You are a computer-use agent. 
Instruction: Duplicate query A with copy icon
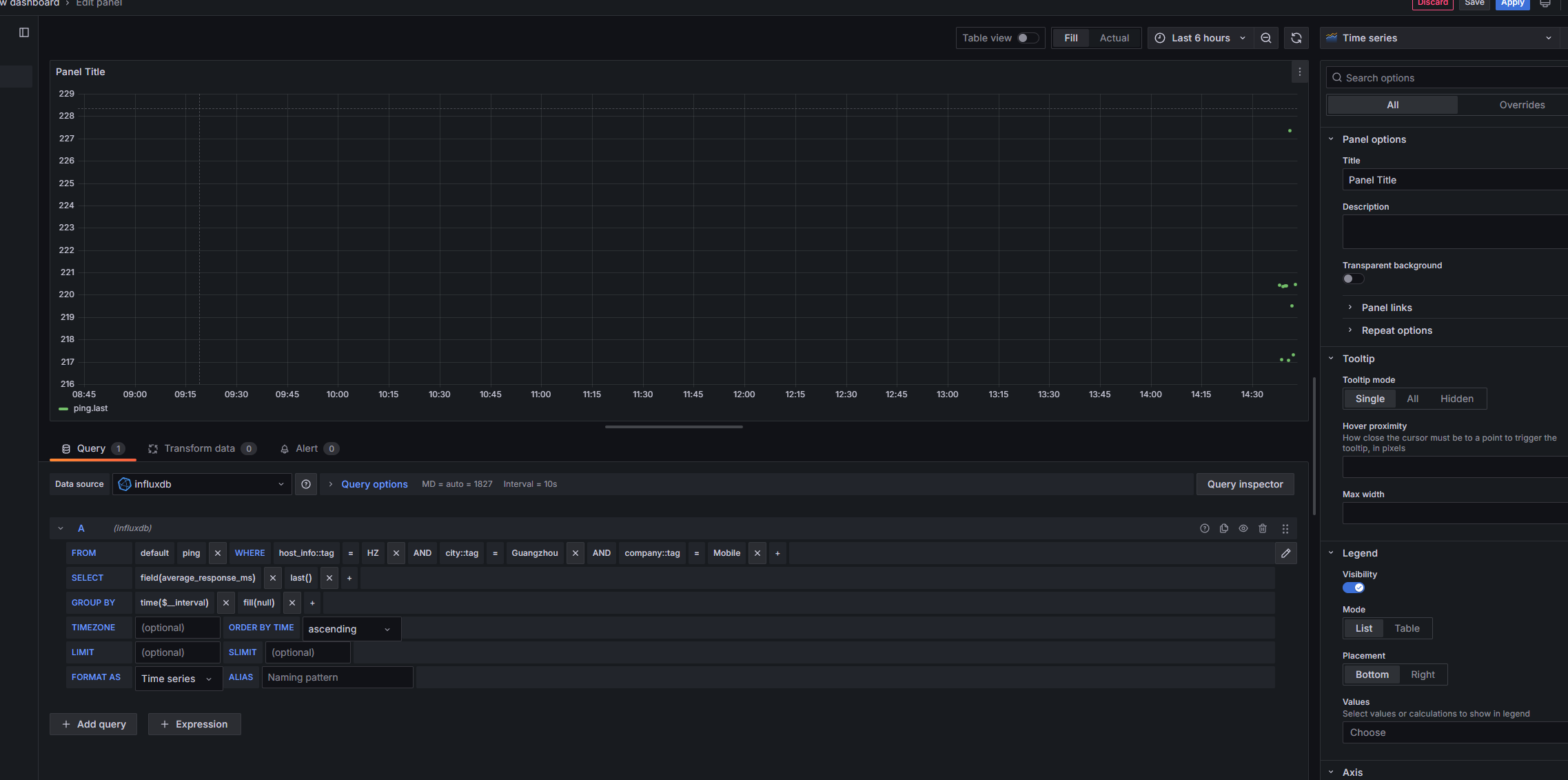click(x=1224, y=528)
